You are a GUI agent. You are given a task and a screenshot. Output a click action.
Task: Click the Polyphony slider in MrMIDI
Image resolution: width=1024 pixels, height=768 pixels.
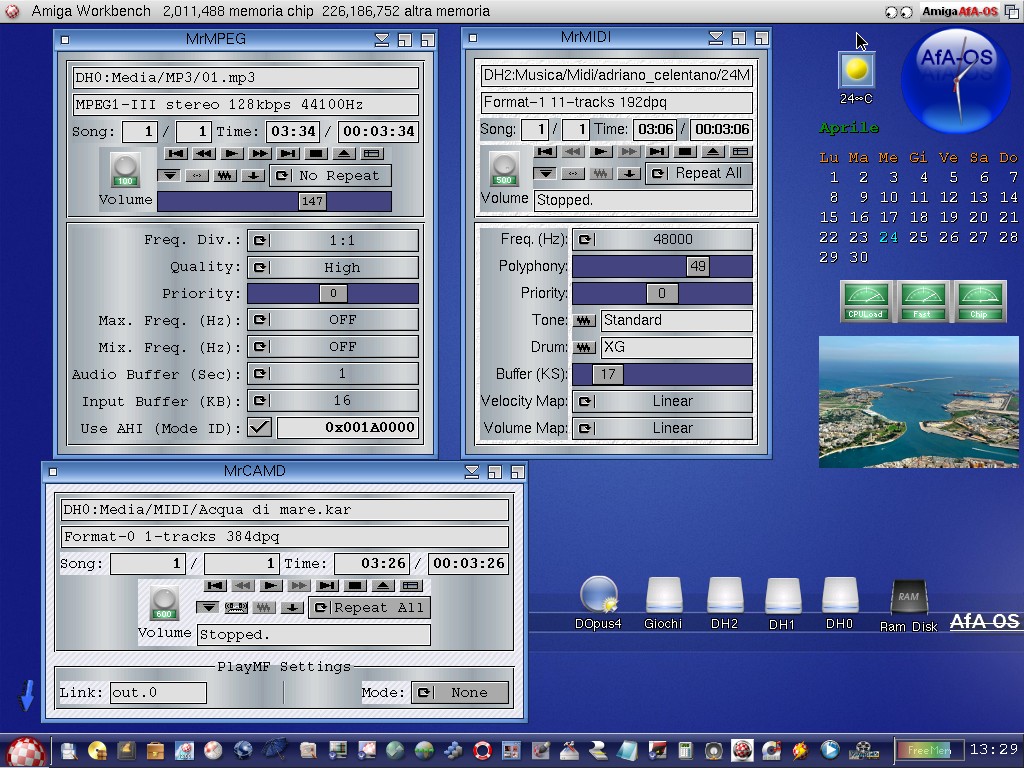click(661, 266)
